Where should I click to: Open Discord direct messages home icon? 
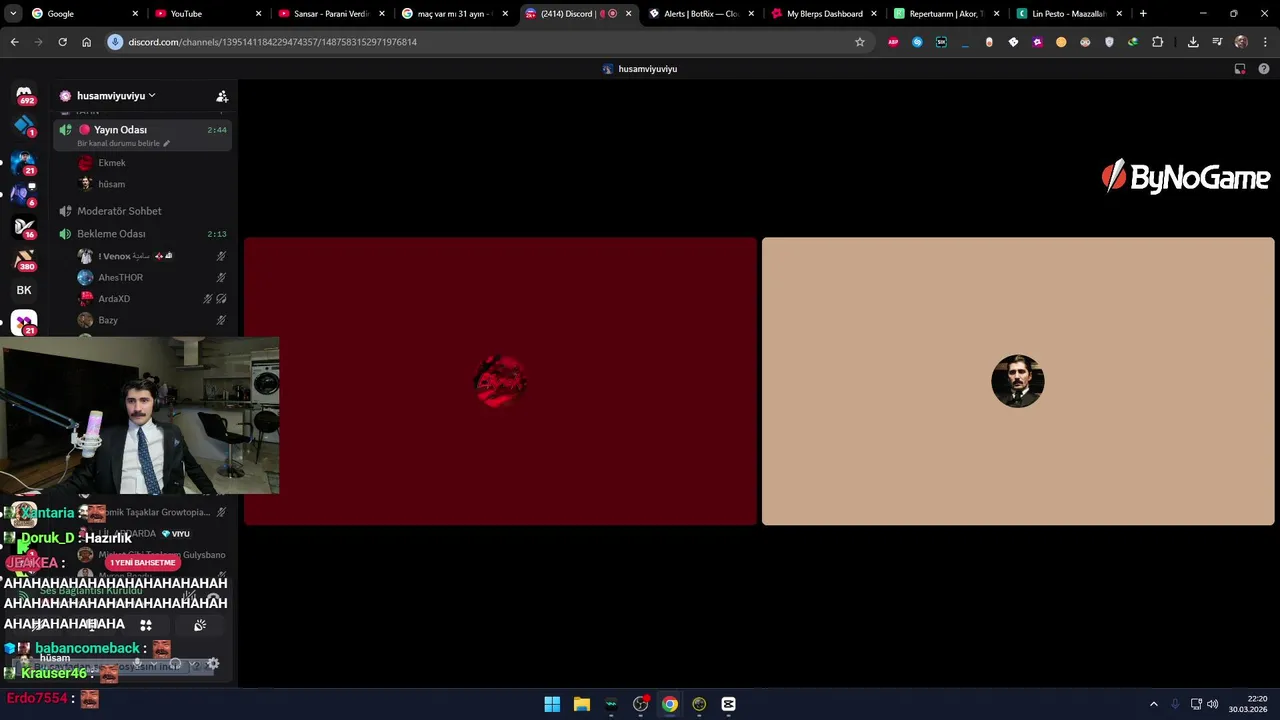[x=24, y=94]
